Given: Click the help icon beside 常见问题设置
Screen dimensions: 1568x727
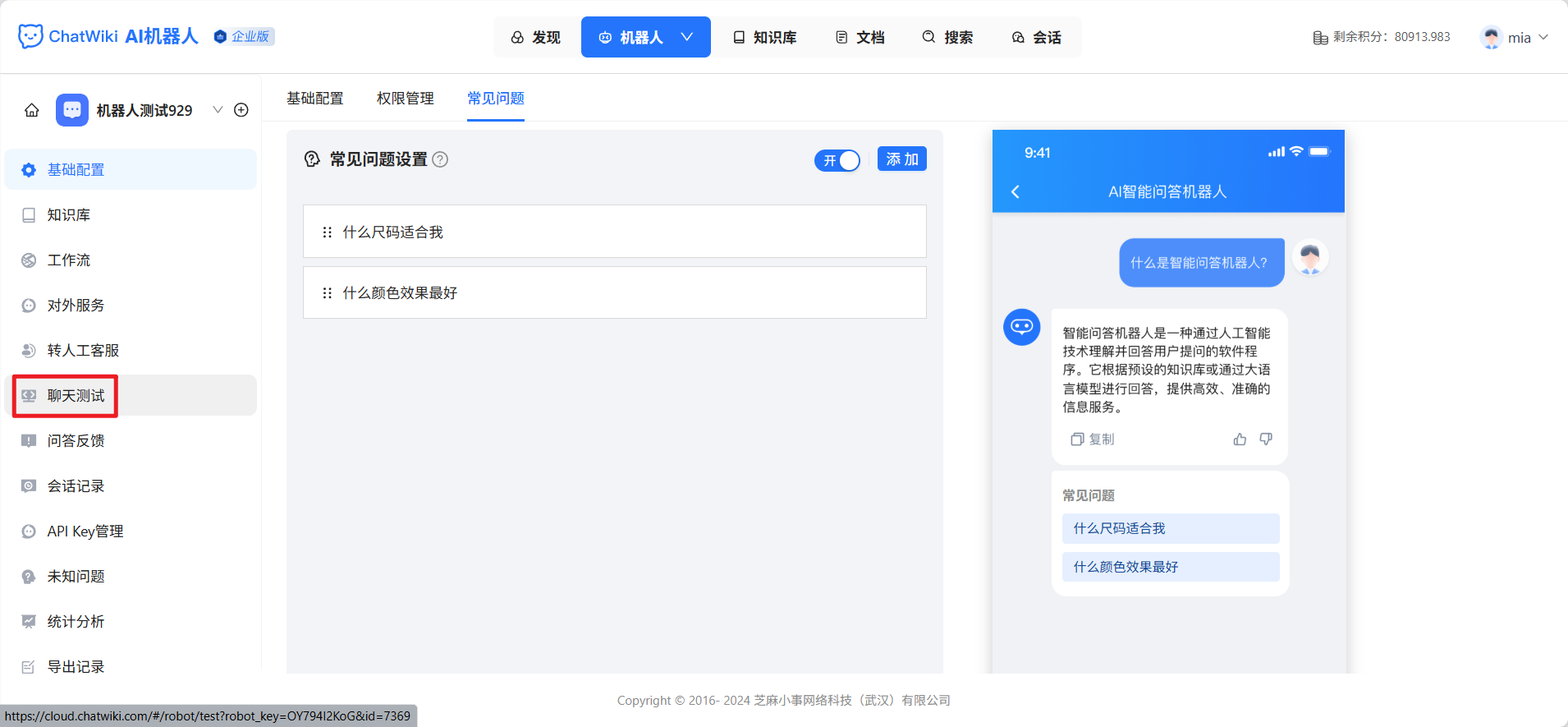Looking at the screenshot, I should pos(440,159).
